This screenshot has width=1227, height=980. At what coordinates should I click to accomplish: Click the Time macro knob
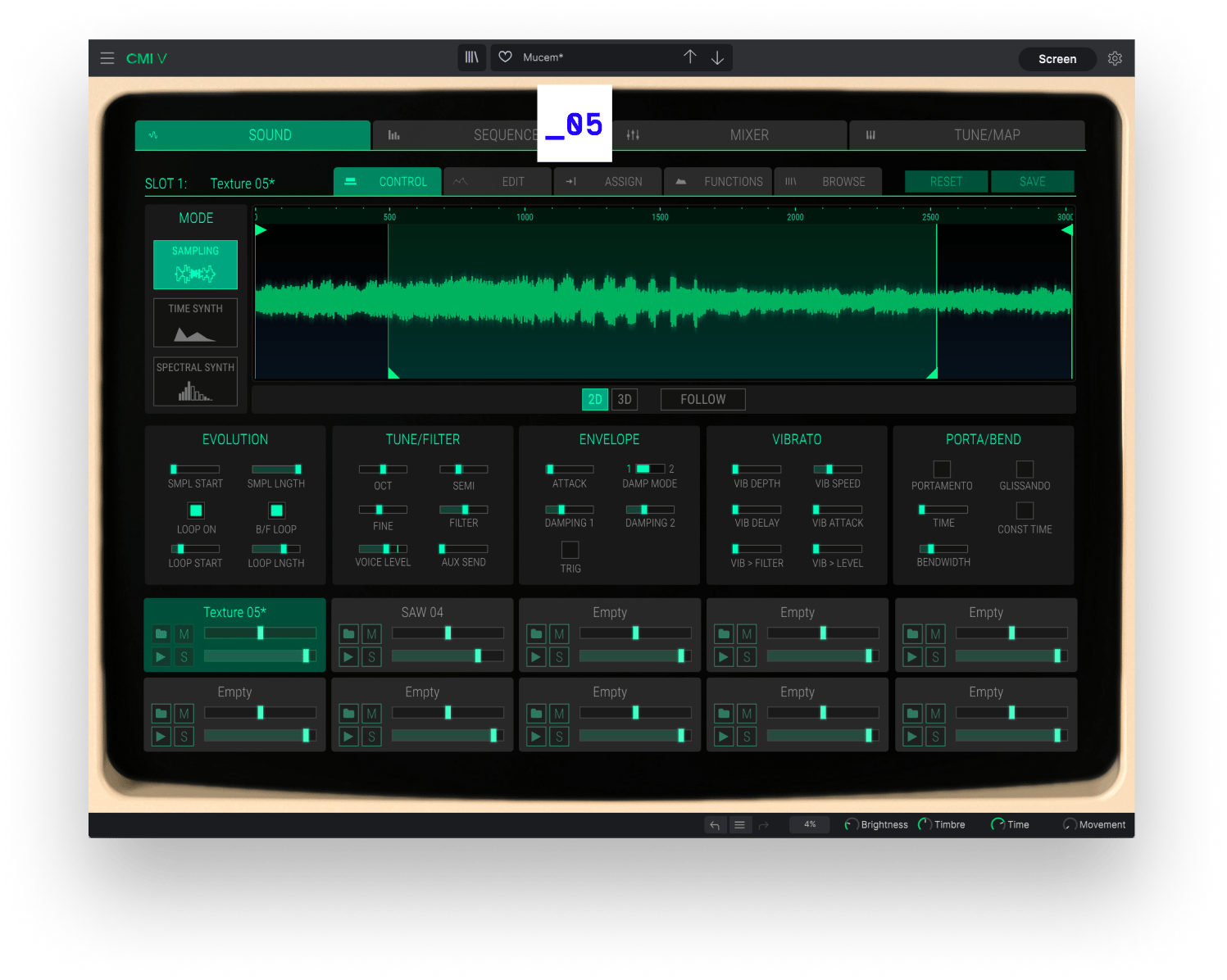[x=998, y=825]
